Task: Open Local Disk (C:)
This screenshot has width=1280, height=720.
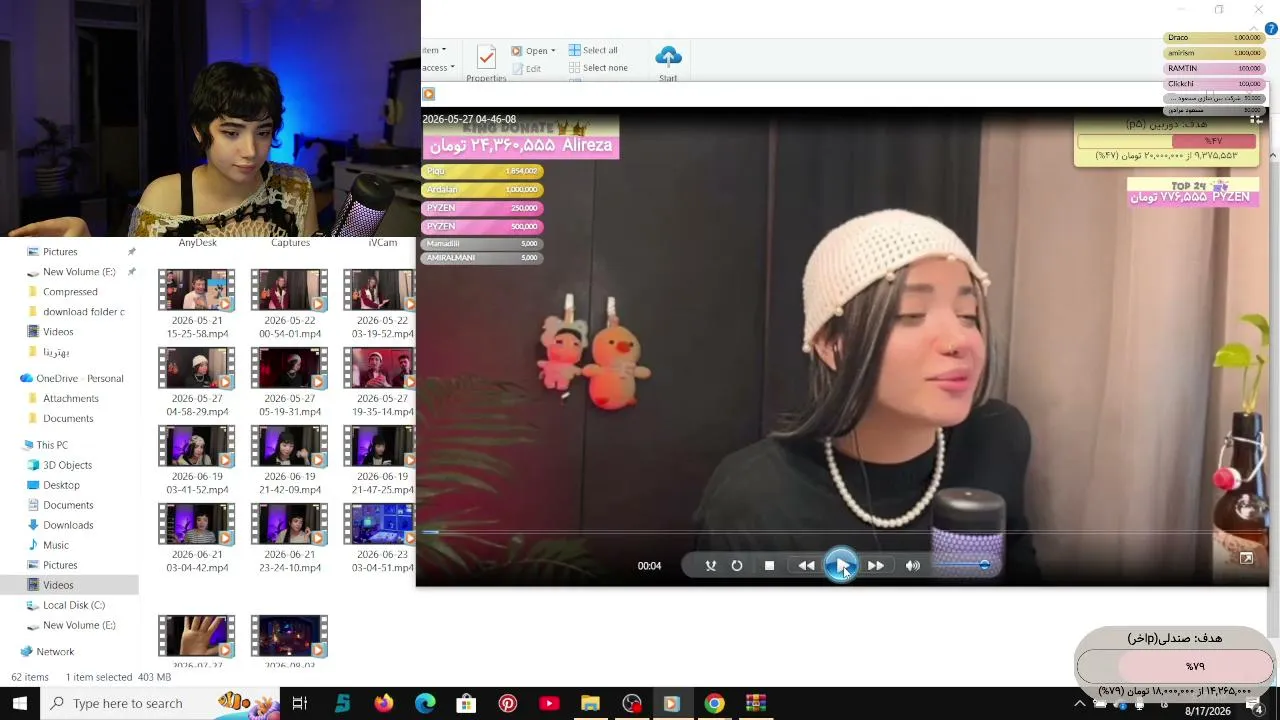Action: (x=74, y=605)
